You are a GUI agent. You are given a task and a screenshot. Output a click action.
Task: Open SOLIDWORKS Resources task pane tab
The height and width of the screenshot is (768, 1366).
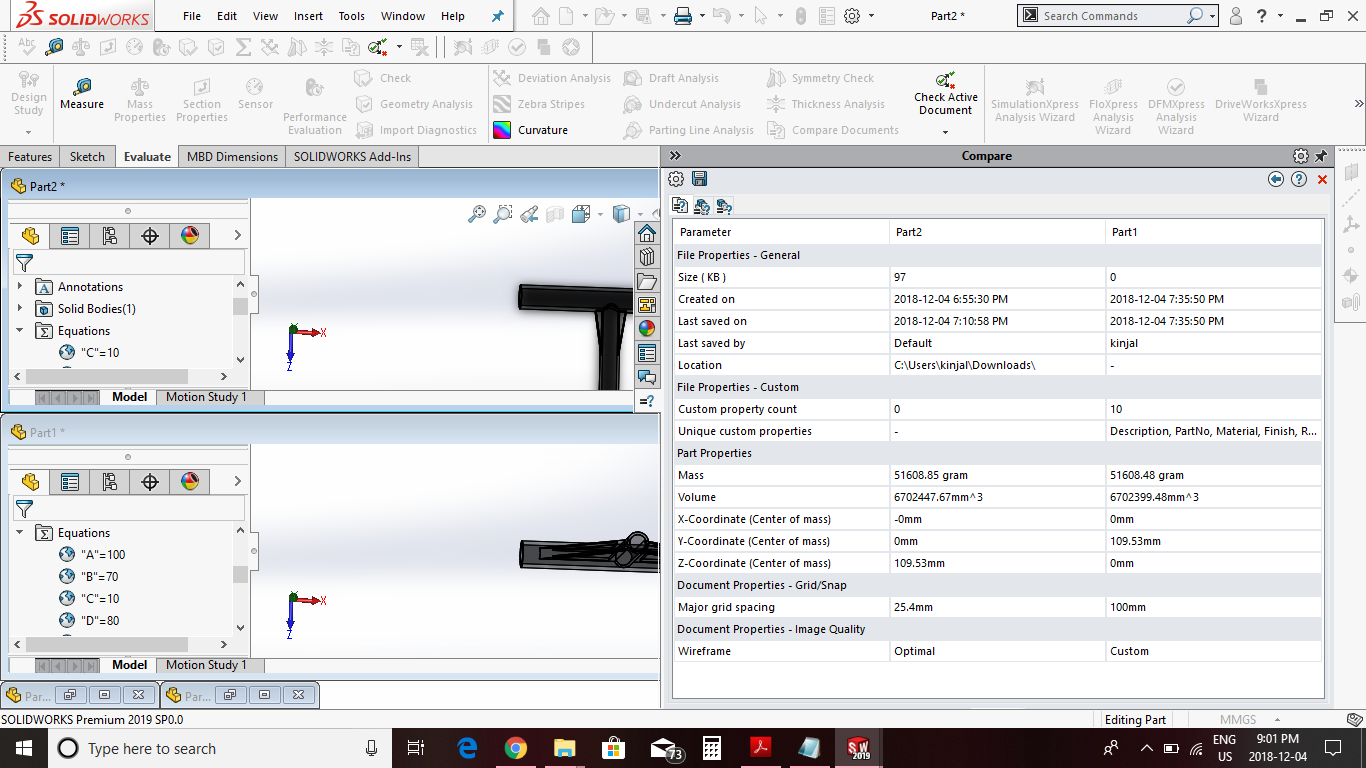[x=647, y=233]
